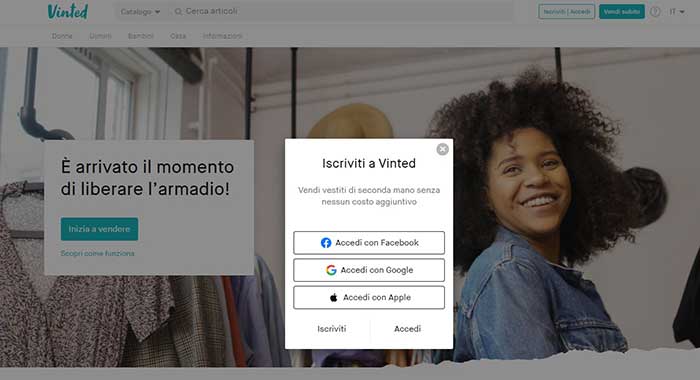Choose Accedi con Apple
The image size is (700, 380).
point(369,297)
